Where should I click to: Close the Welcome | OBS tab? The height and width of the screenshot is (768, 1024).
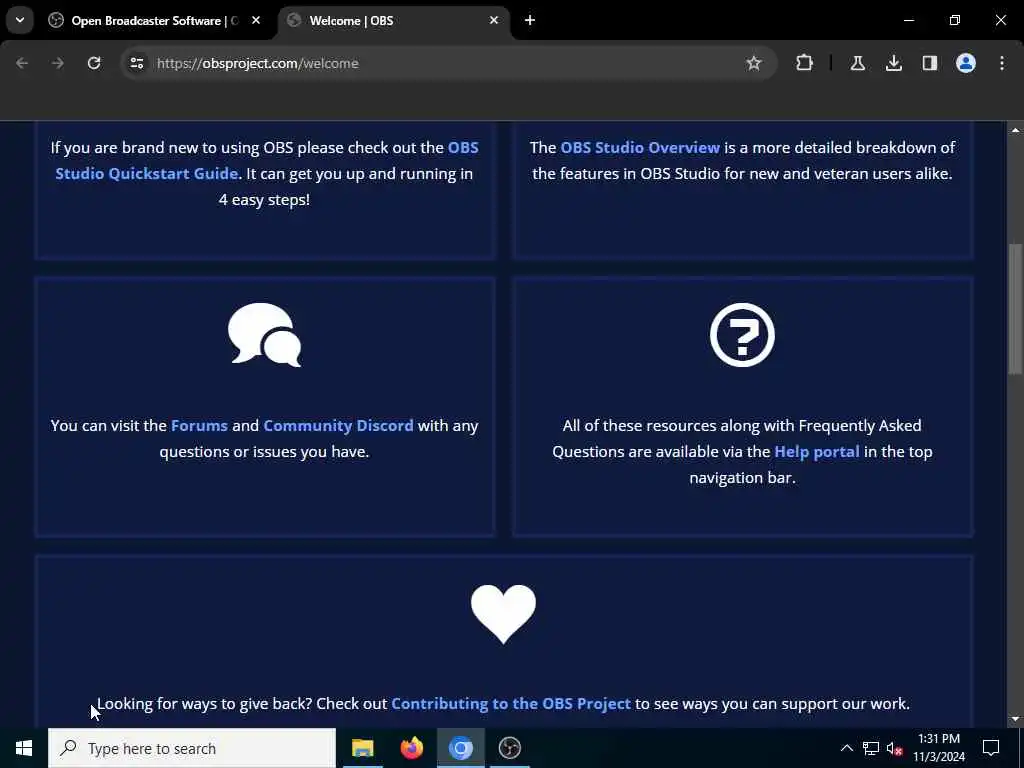click(494, 20)
